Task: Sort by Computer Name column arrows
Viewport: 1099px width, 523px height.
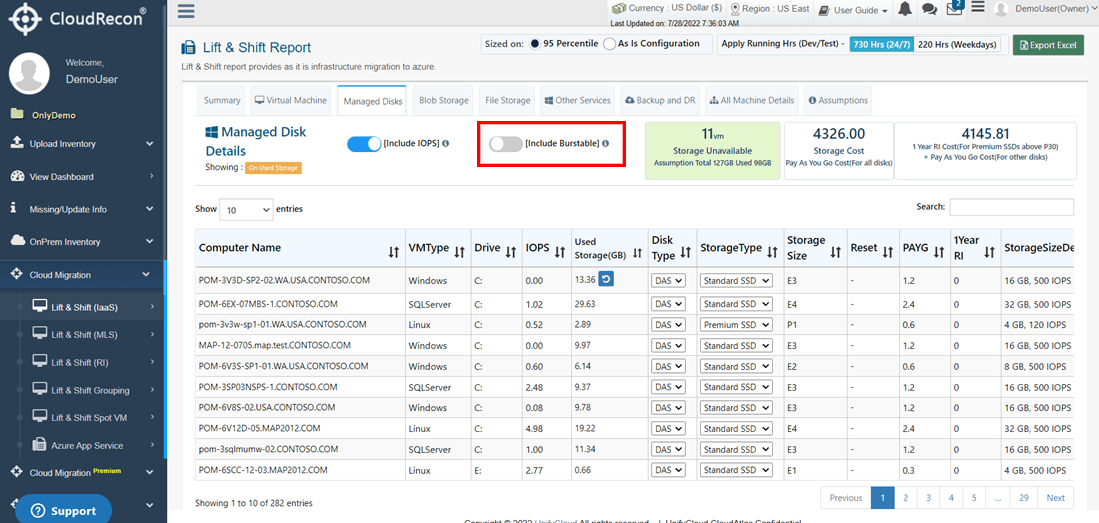Action: 395,252
